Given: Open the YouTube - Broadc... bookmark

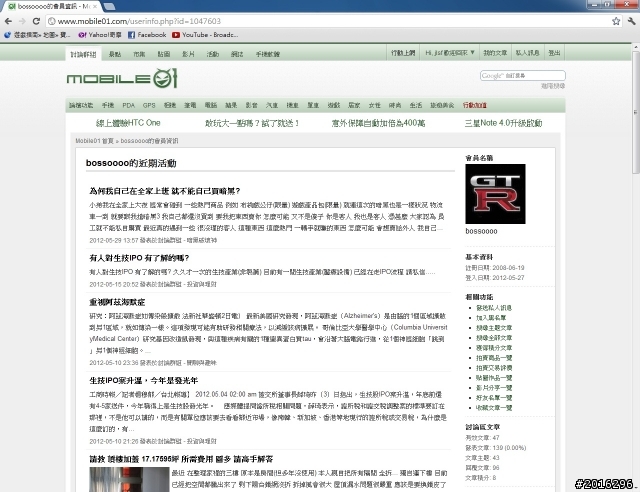Looking at the screenshot, I should (x=205, y=35).
